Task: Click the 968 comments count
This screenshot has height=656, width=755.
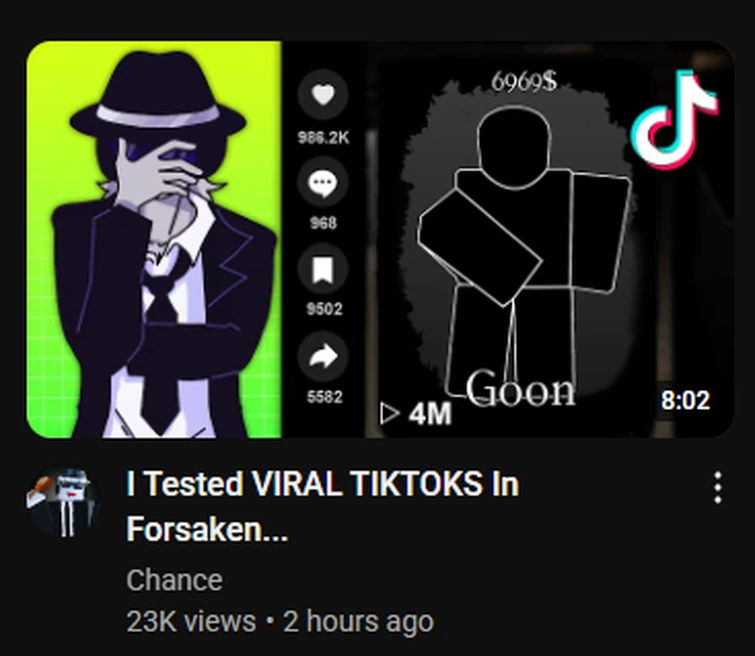Action: (323, 223)
